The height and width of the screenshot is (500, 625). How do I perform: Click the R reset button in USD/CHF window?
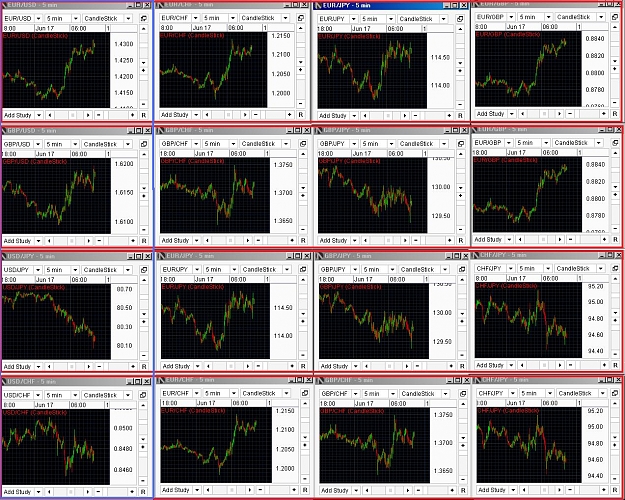click(x=143, y=492)
